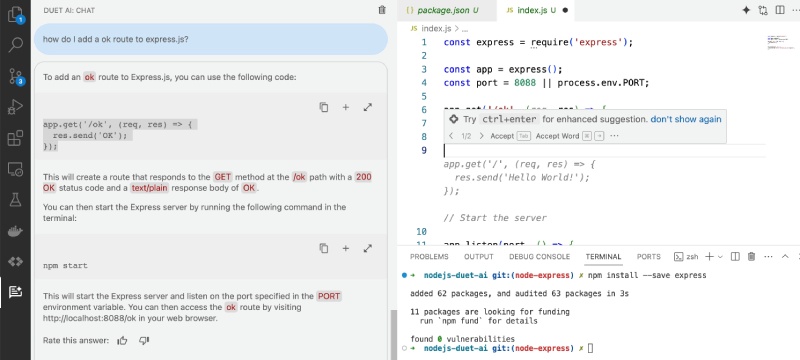Open the Run and Debug view

tap(15, 107)
